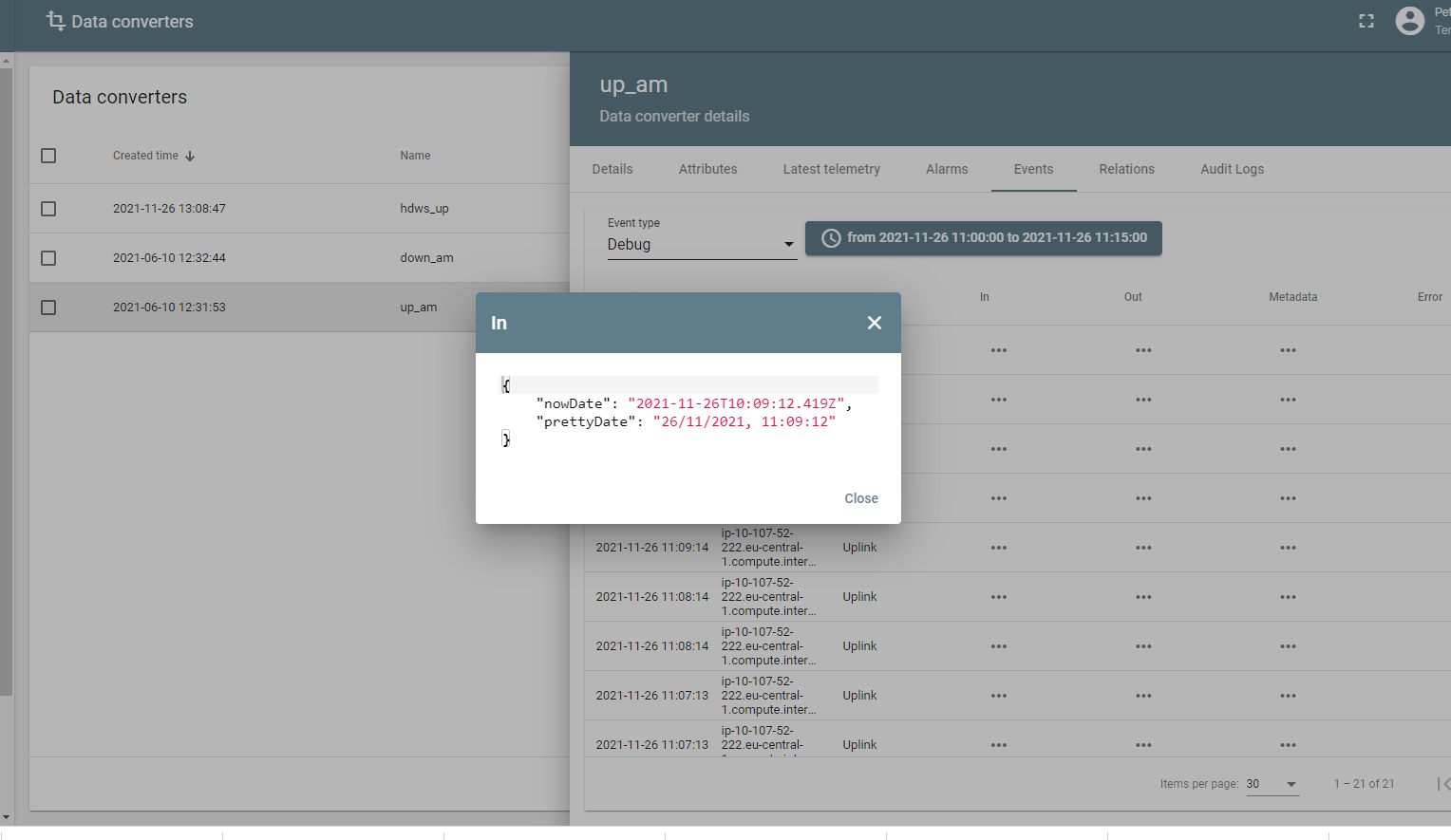
Task: Open Out payload for 11:09:14 event
Action: coord(1143,548)
